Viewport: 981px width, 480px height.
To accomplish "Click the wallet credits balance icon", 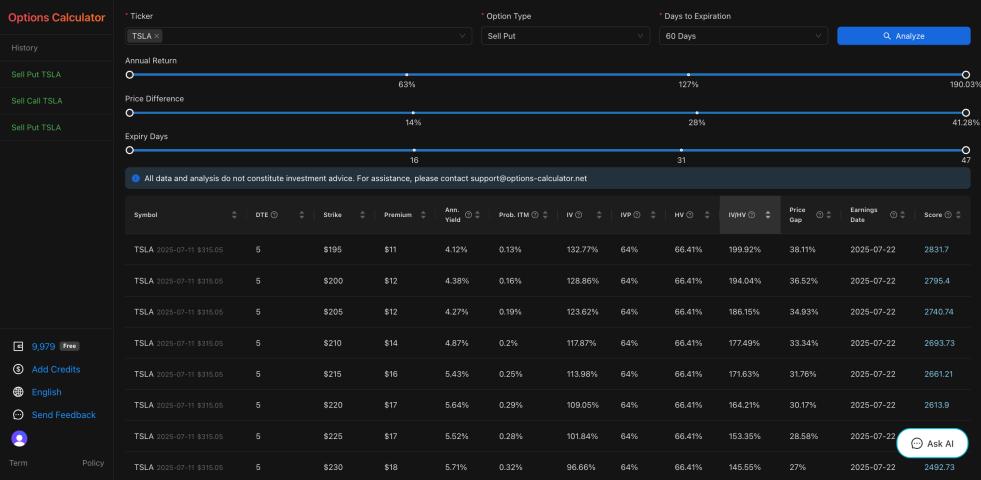I will click(x=18, y=347).
